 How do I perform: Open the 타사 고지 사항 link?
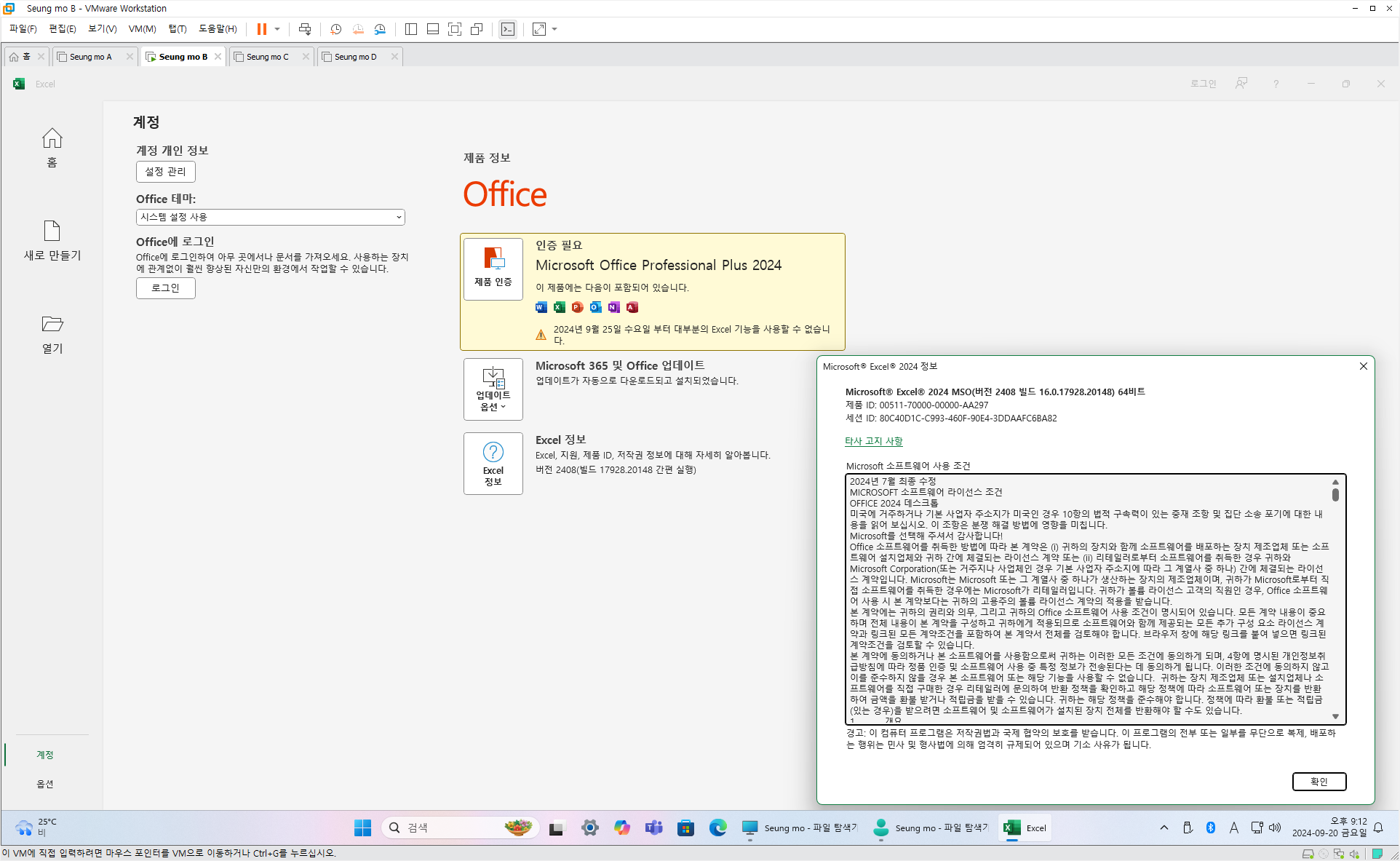pos(873,441)
